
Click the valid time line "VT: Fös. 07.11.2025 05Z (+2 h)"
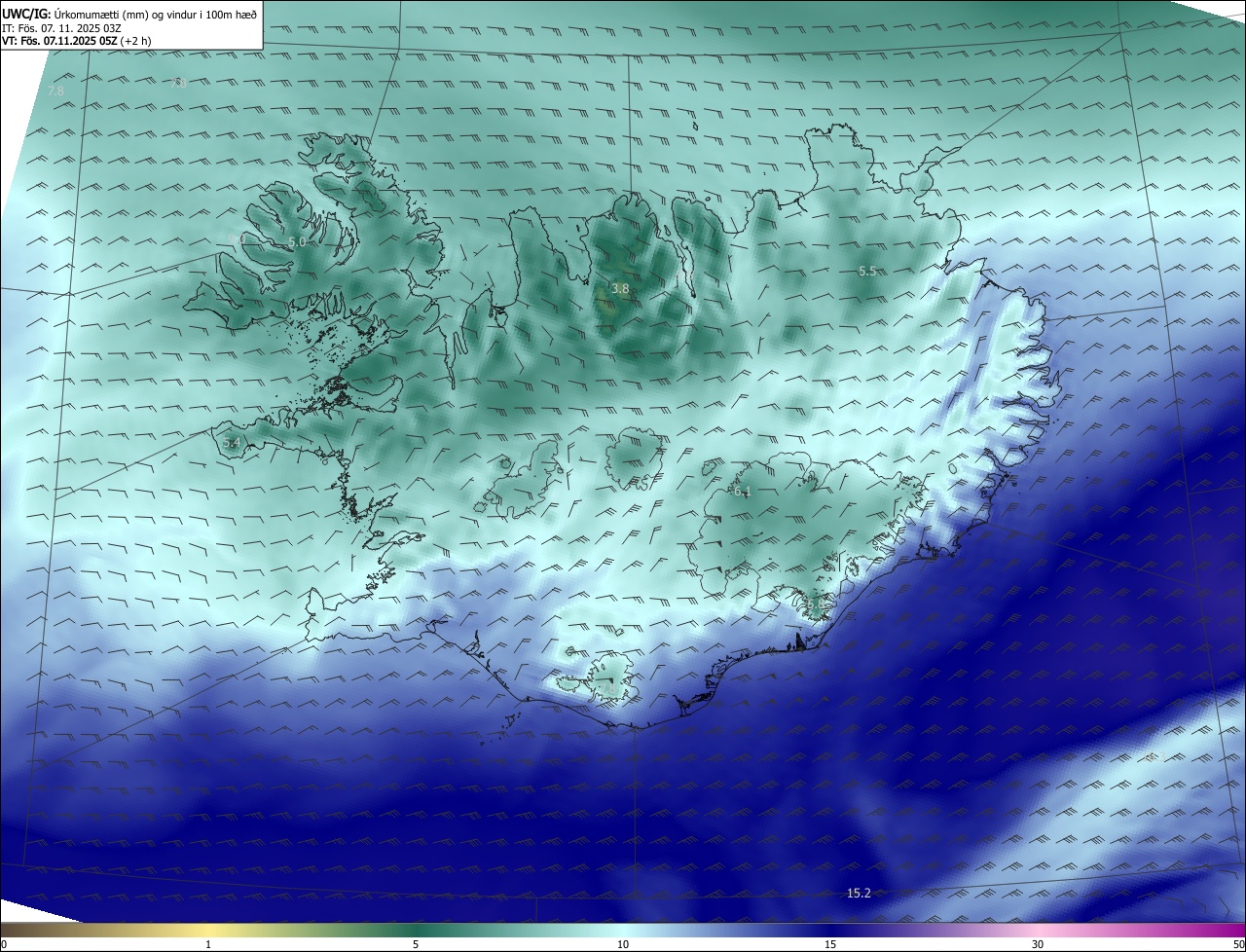[77, 41]
